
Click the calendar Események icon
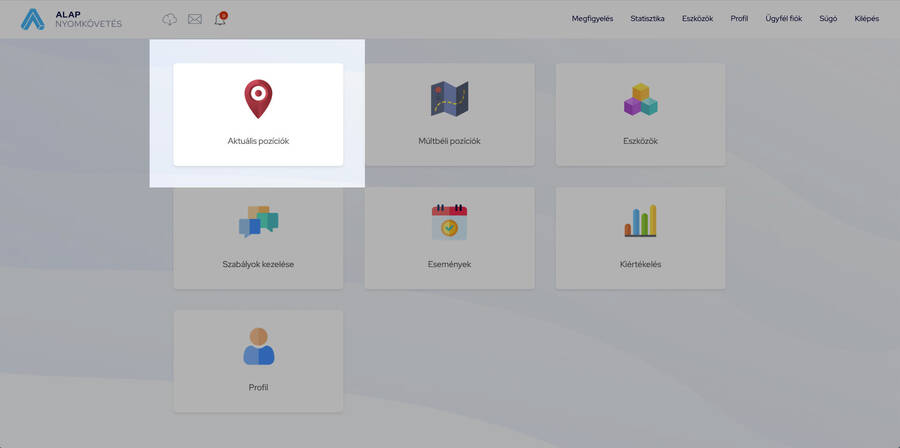tap(449, 221)
